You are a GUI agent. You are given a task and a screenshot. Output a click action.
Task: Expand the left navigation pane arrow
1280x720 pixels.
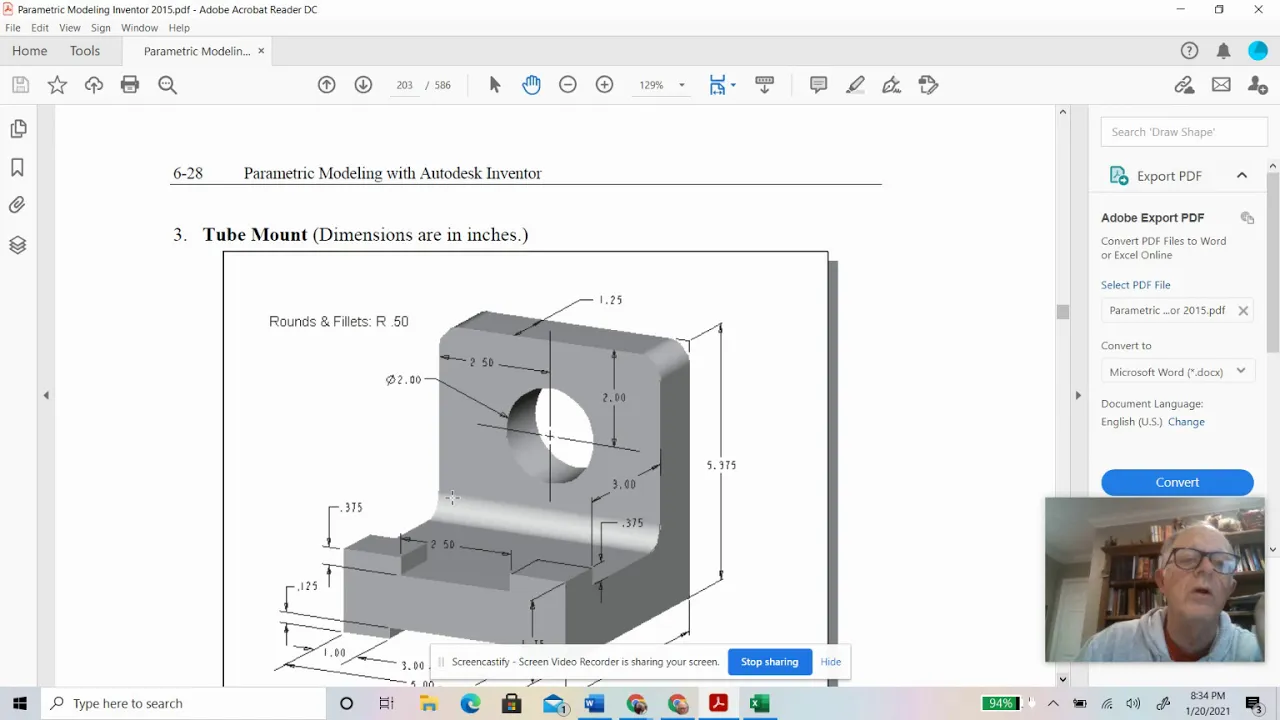tap(46, 395)
